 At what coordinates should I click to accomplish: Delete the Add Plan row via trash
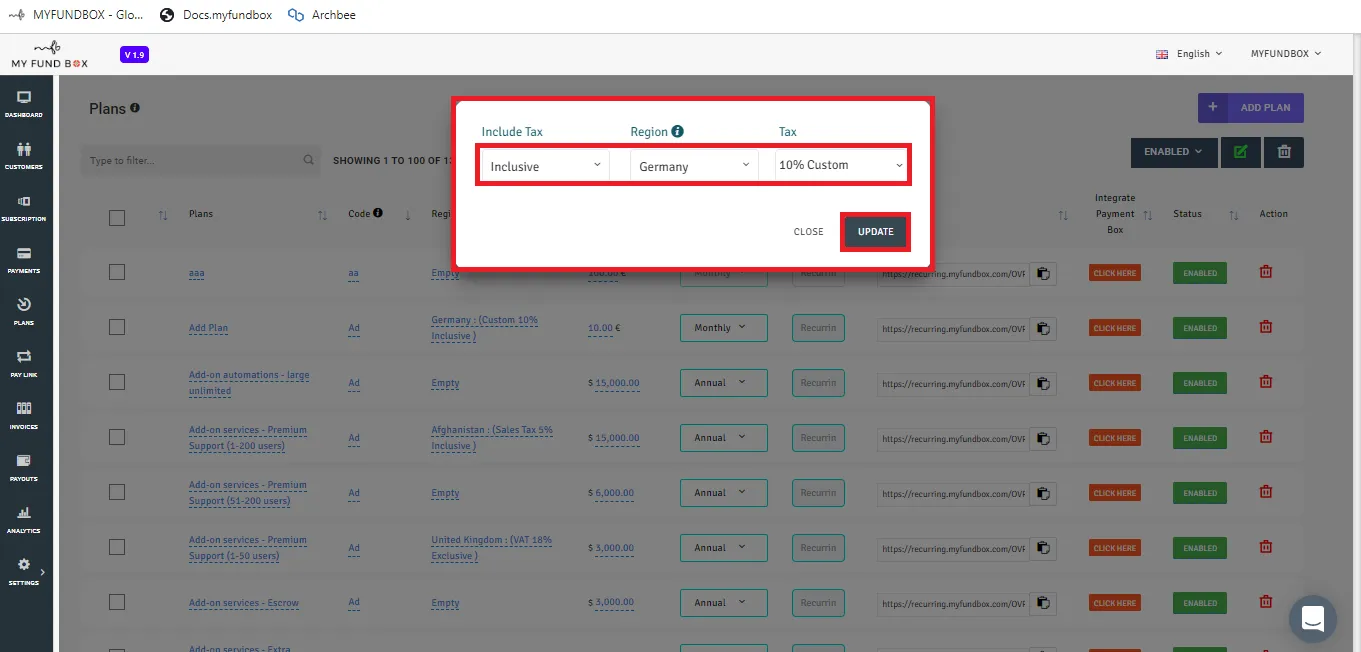(1266, 327)
